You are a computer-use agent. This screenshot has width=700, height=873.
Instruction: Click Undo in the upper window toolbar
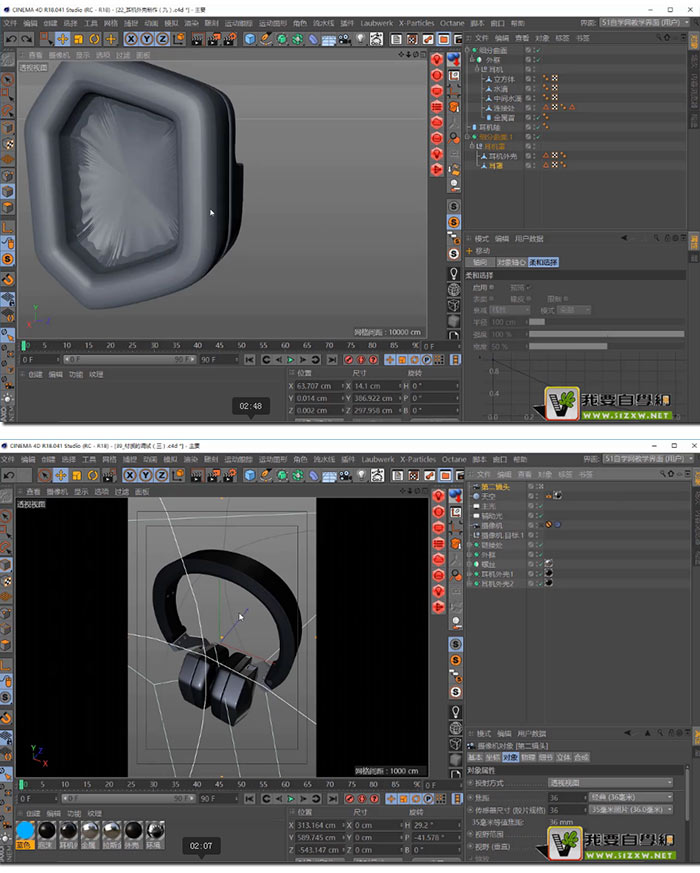pos(11,39)
